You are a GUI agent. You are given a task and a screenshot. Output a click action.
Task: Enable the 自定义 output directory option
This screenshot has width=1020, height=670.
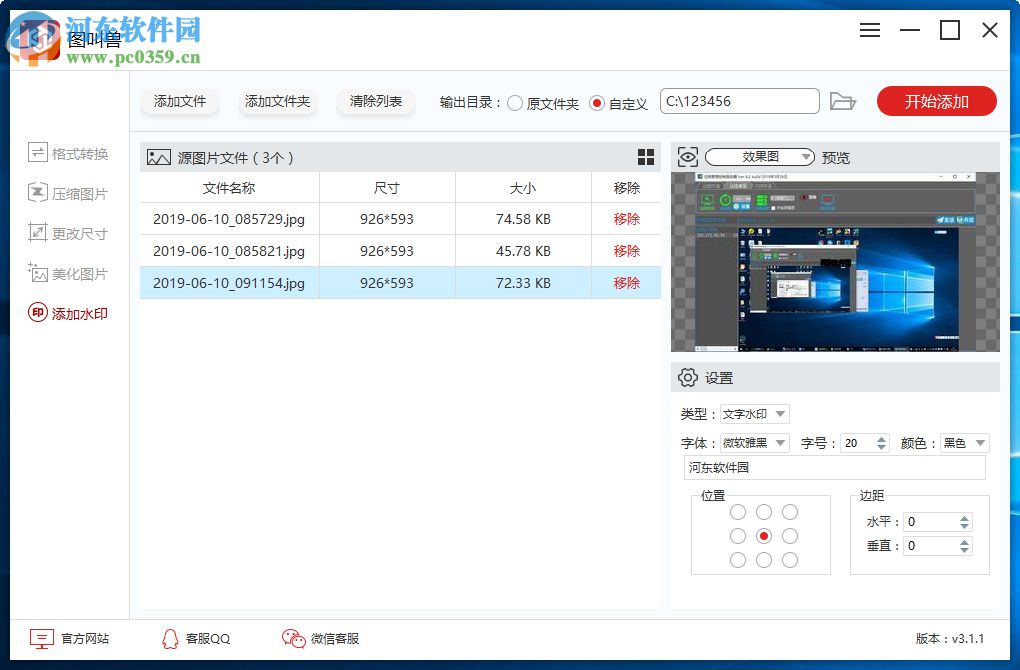(597, 101)
